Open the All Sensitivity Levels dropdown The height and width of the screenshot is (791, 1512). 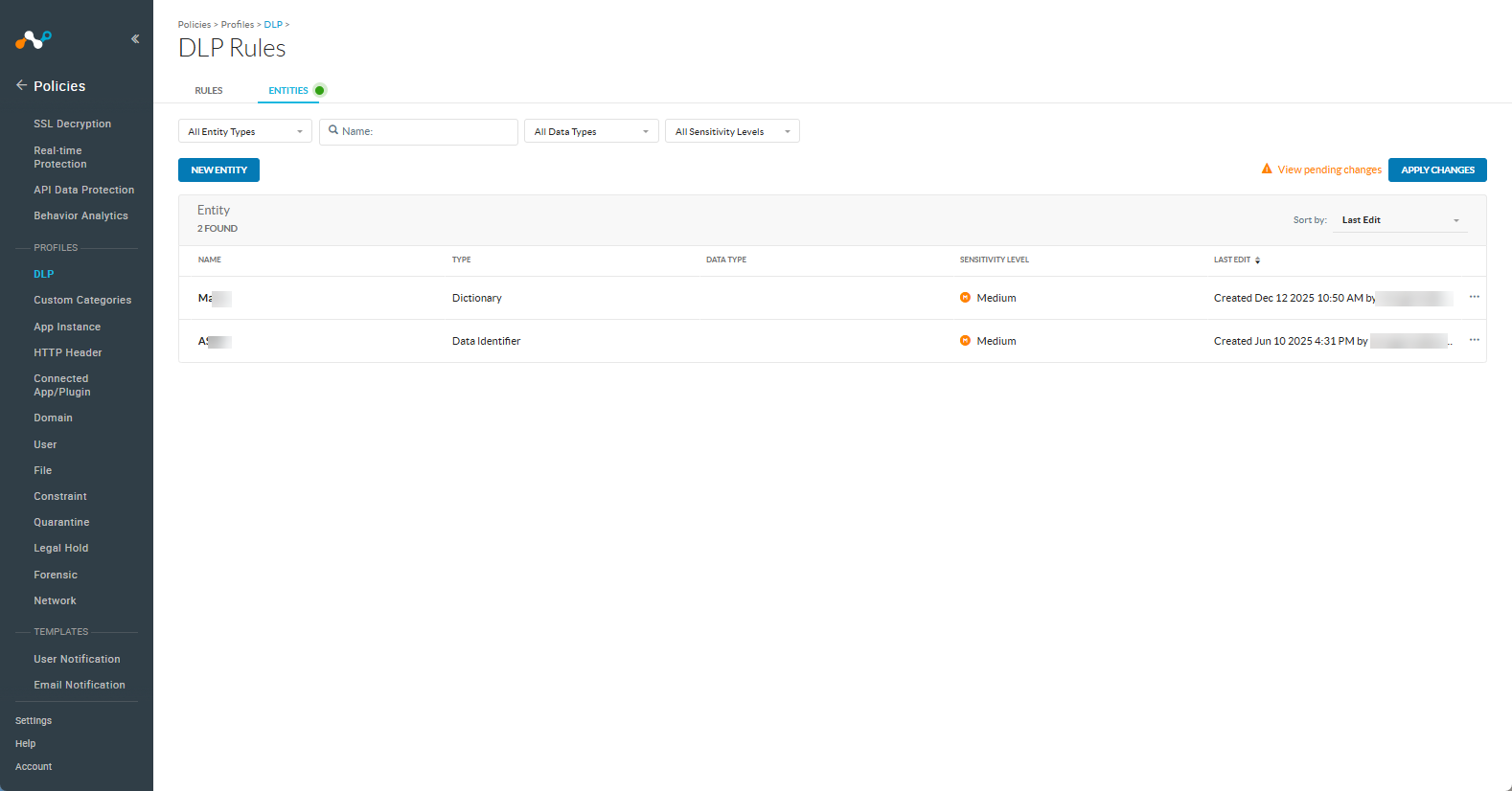(732, 131)
